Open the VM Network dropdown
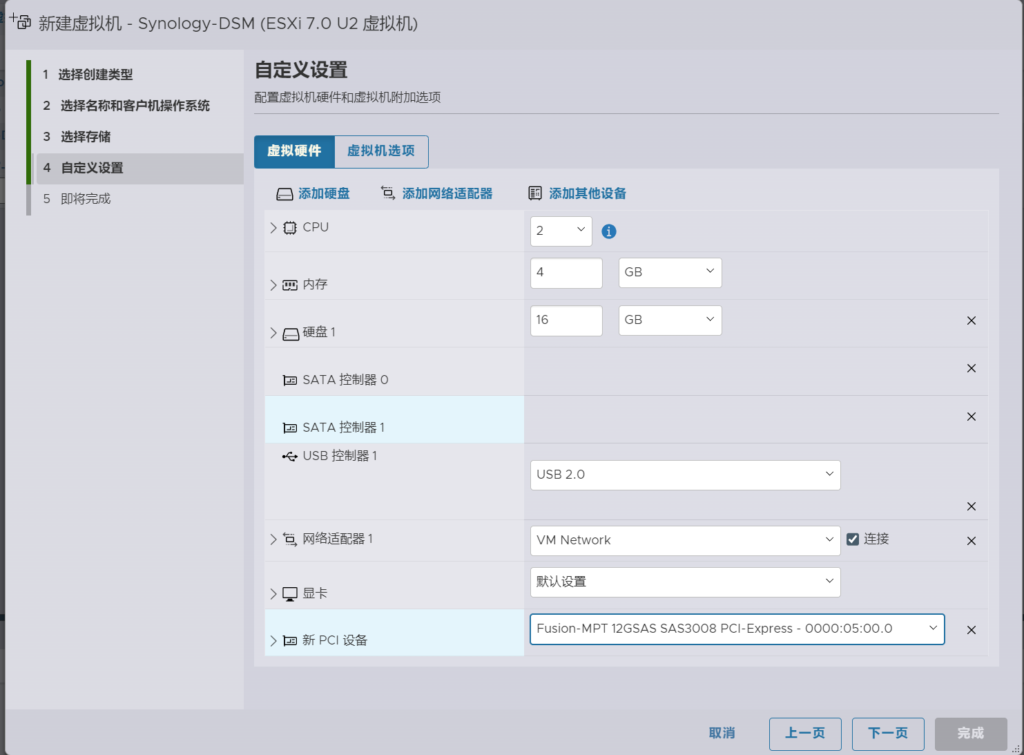This screenshot has height=755, width=1024. click(x=685, y=540)
